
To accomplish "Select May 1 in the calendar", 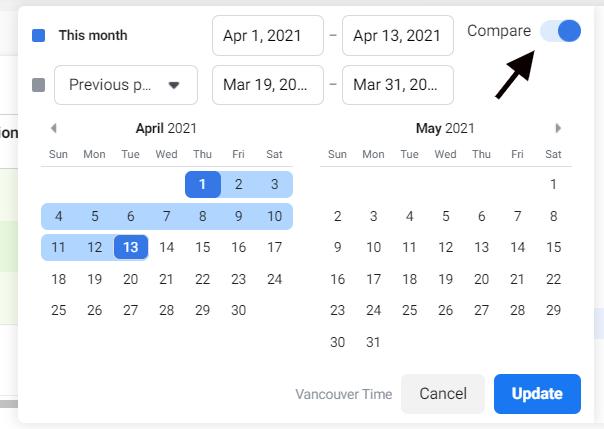I will (x=553, y=184).
